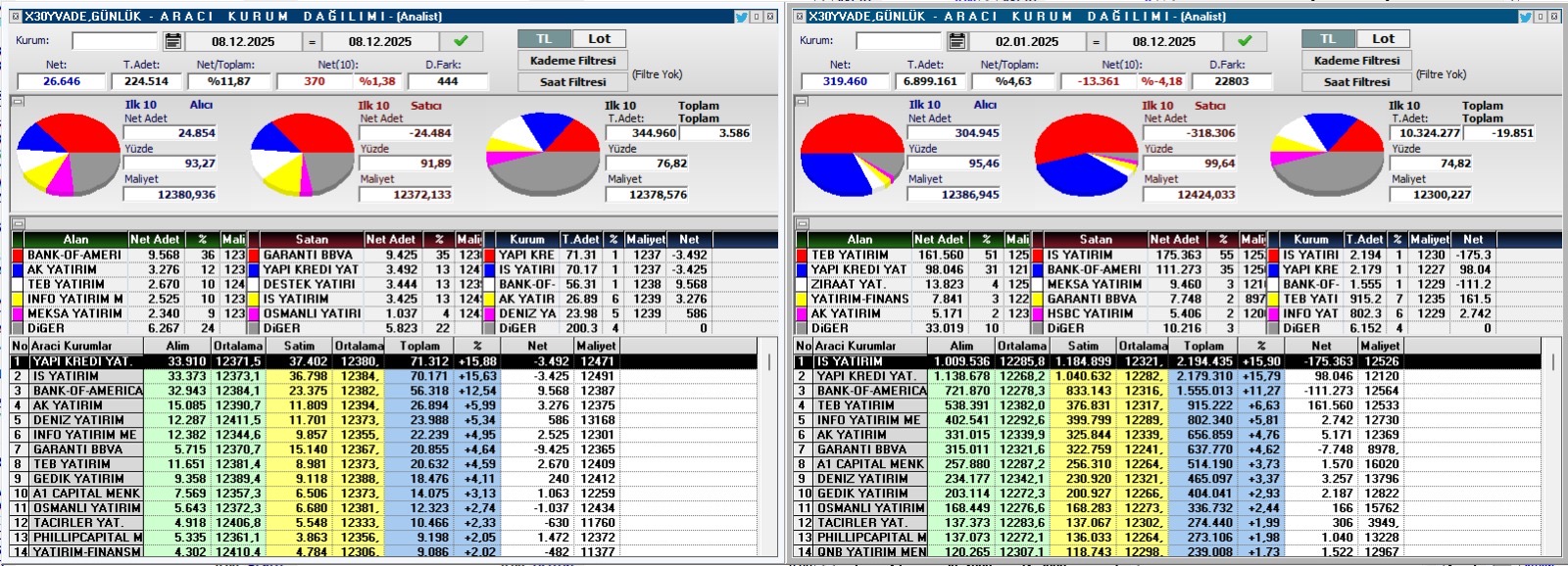
Task: Sort the right table by the Toplam column header
Action: (x=1203, y=346)
